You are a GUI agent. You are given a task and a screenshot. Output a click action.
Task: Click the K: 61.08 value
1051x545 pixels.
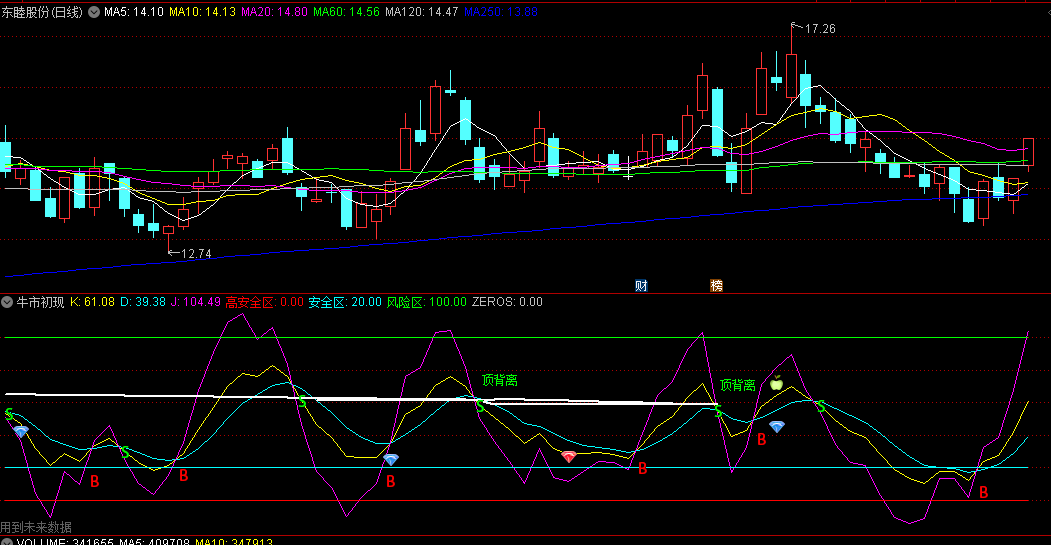click(92, 302)
